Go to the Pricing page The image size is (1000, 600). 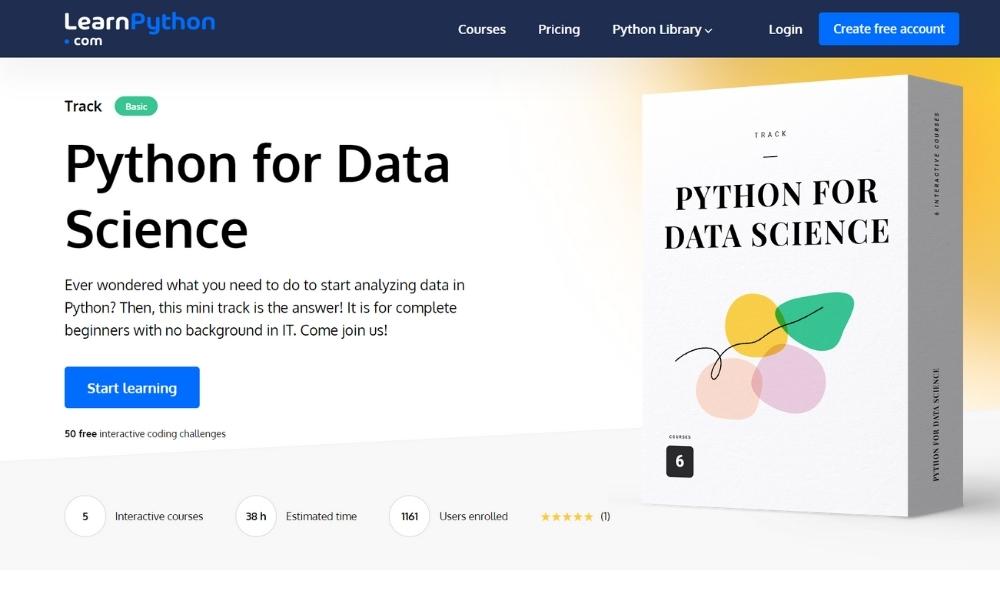click(559, 29)
